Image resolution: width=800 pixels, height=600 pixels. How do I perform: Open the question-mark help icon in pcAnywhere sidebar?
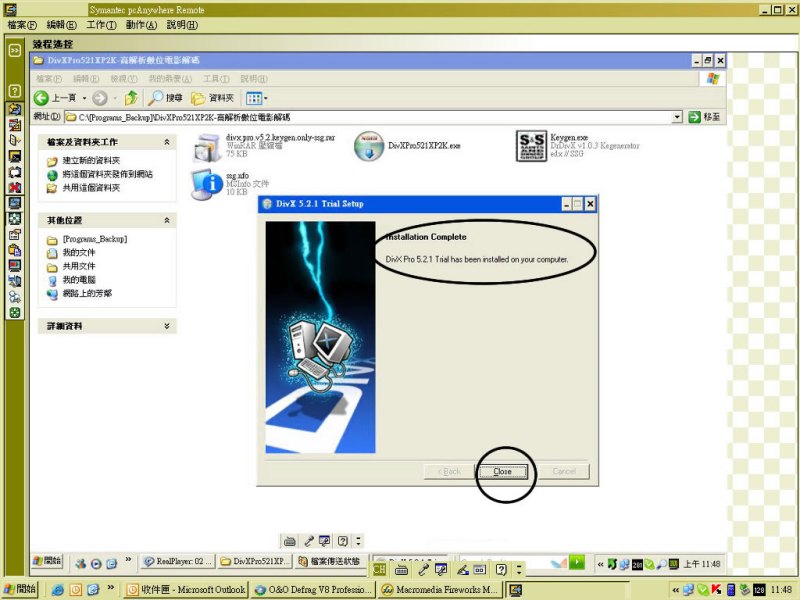click(15, 91)
